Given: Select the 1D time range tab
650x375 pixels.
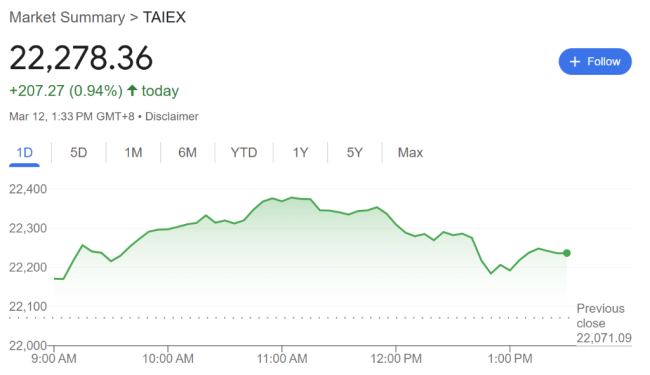Looking at the screenshot, I should [24, 152].
